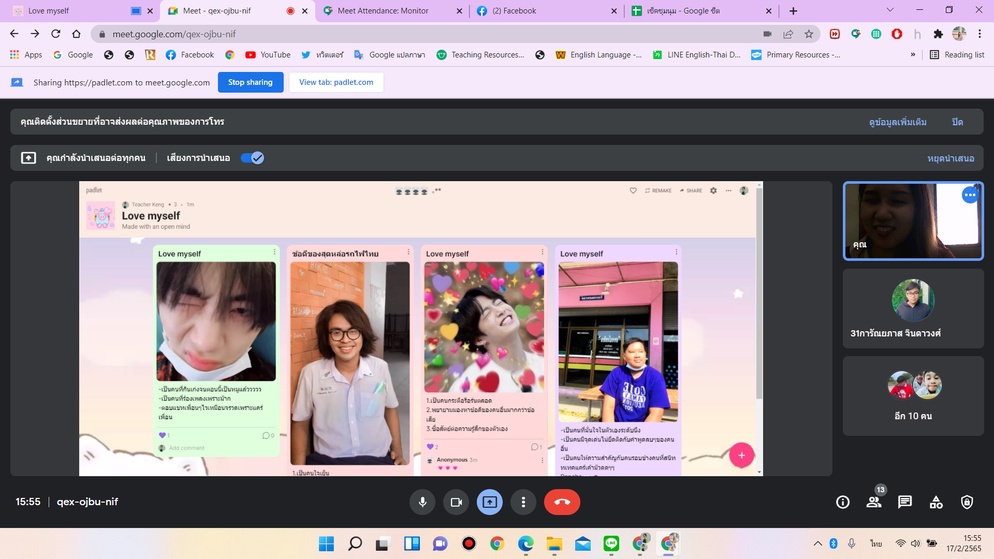
Task: Open the Apps shortcut in bookmarks bar
Action: pos(26,55)
